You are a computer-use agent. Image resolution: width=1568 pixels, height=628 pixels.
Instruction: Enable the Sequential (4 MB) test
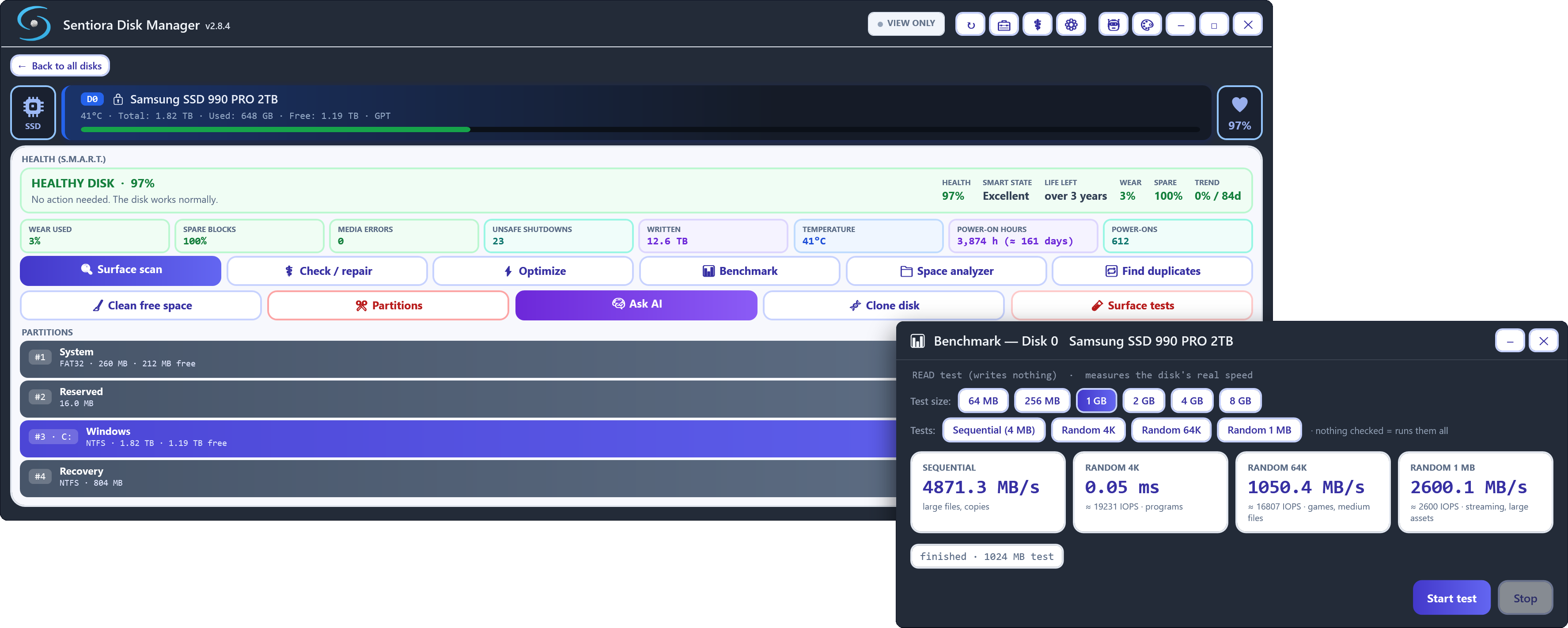pyautogui.click(x=993, y=430)
